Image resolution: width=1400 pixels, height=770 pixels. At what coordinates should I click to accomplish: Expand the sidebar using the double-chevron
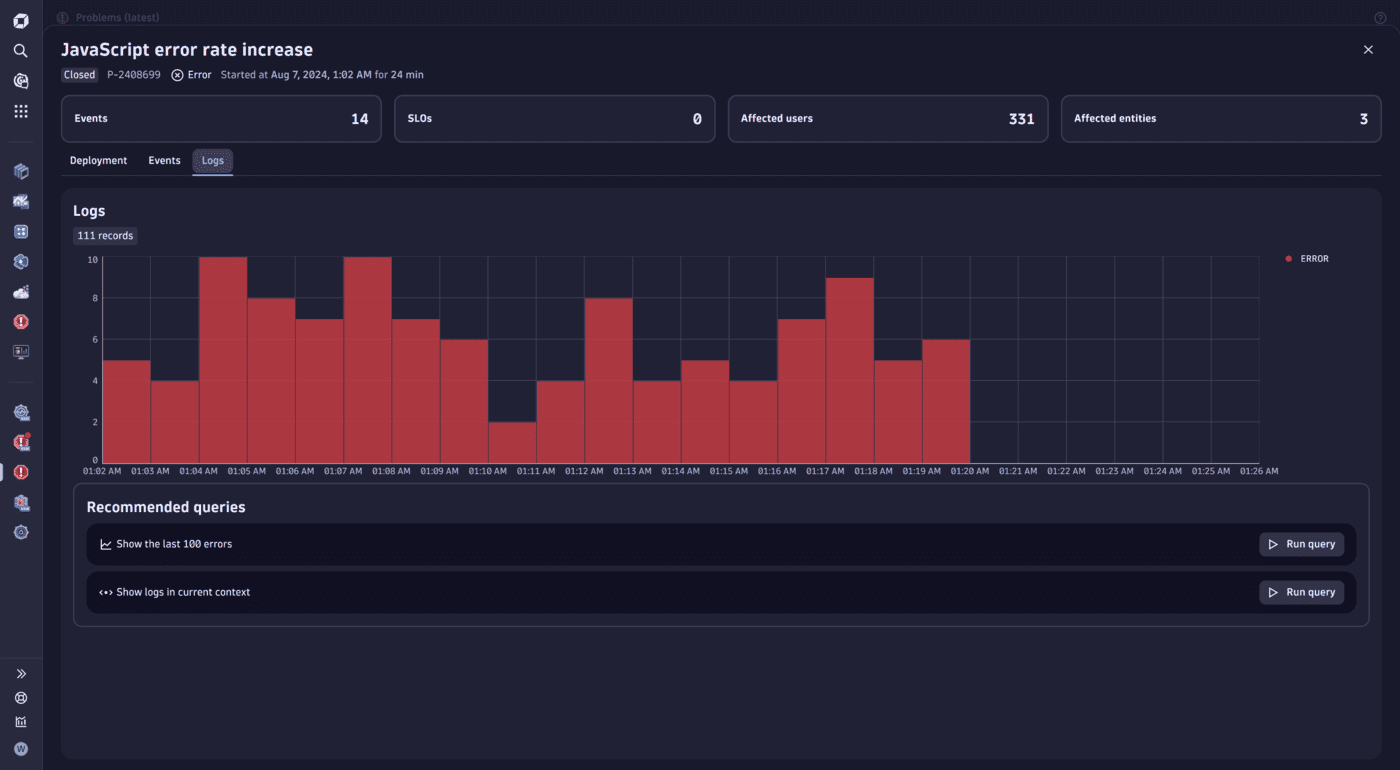20,673
